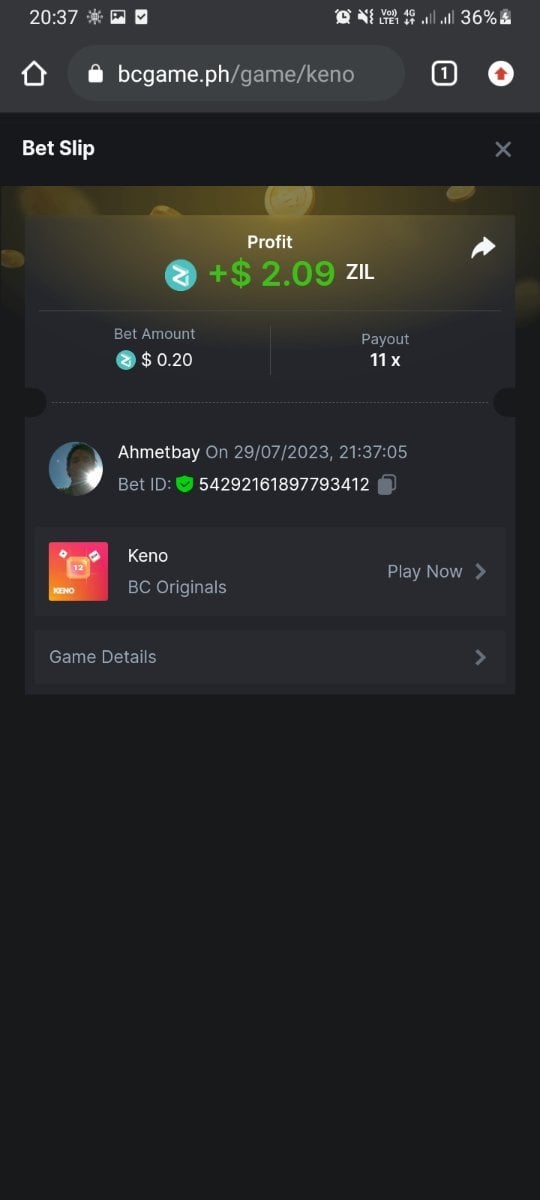Select the bcgame.ph URL address field
540x1200 pixels.
(x=236, y=73)
